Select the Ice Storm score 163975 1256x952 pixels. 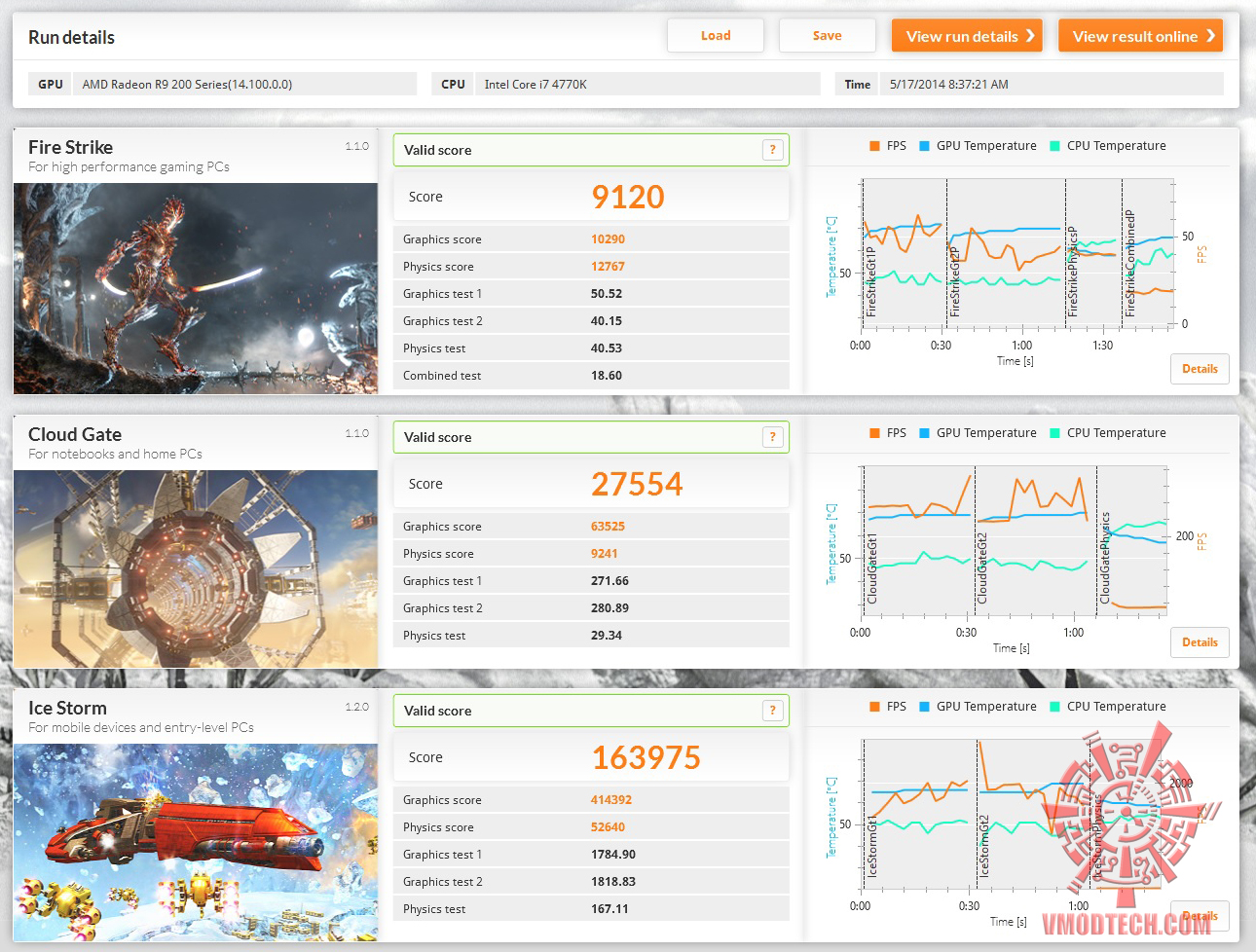point(646,757)
